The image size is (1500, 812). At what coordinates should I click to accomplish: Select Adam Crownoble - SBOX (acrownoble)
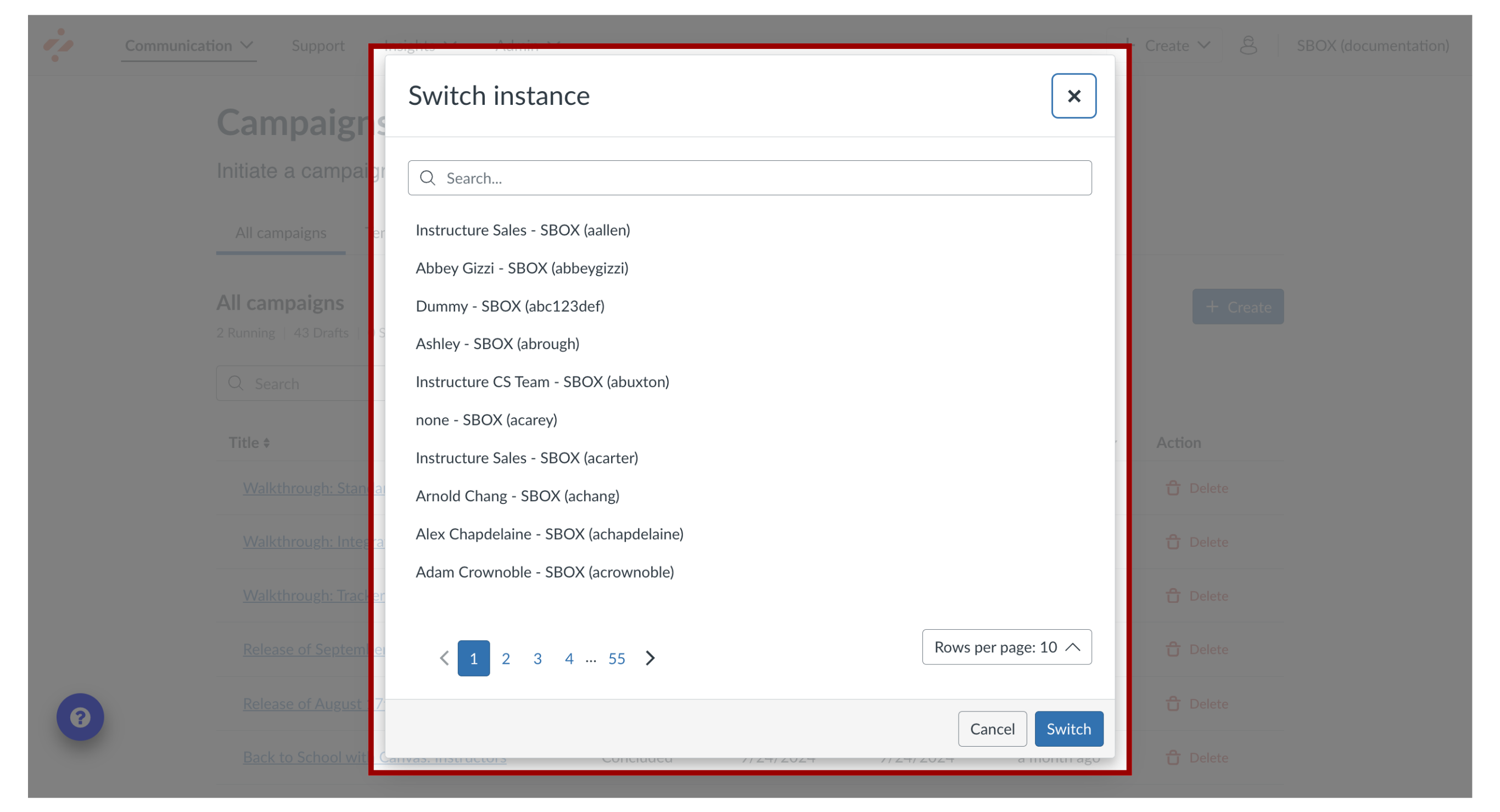tap(545, 572)
